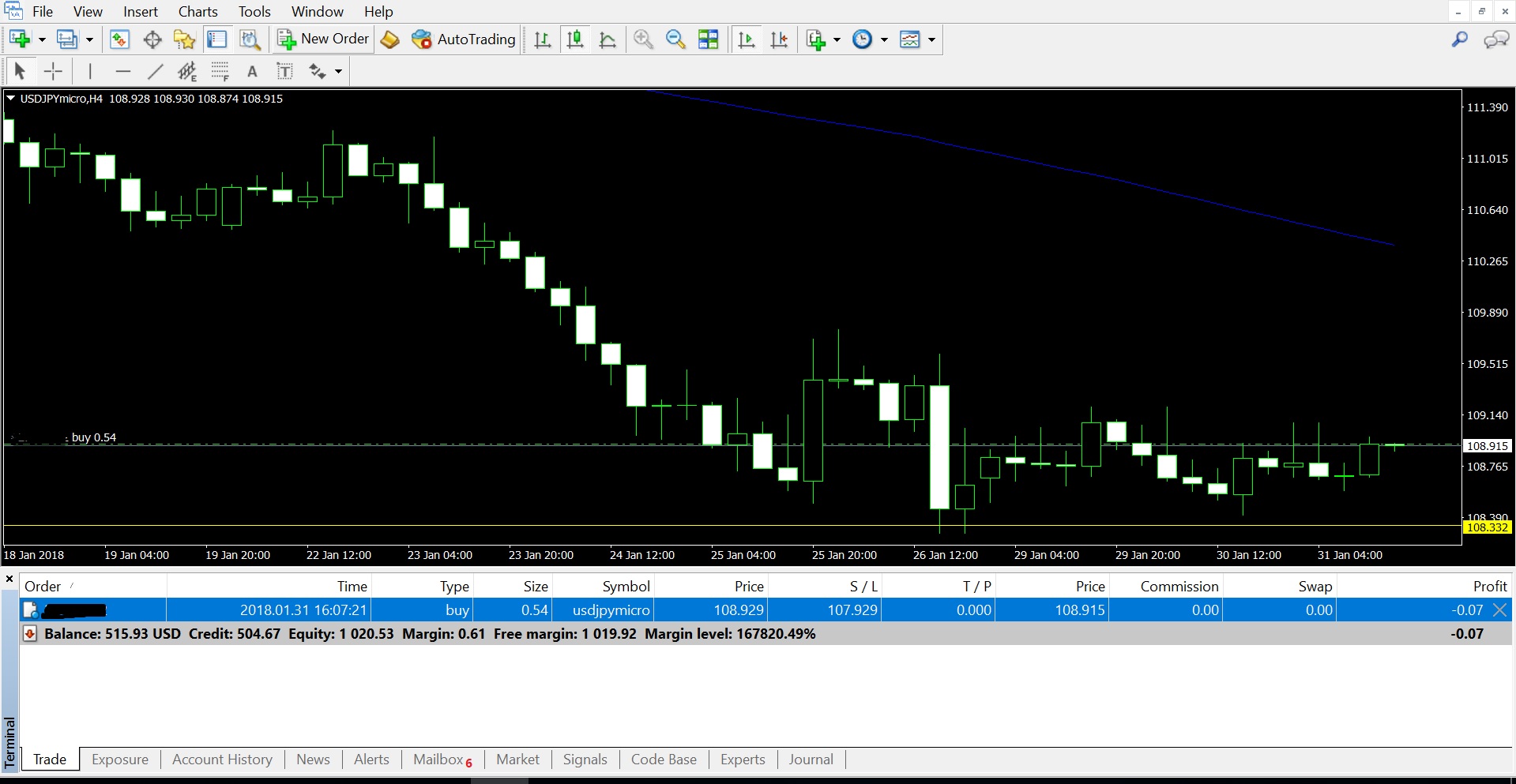Toggle the AutoTrading button

464,39
